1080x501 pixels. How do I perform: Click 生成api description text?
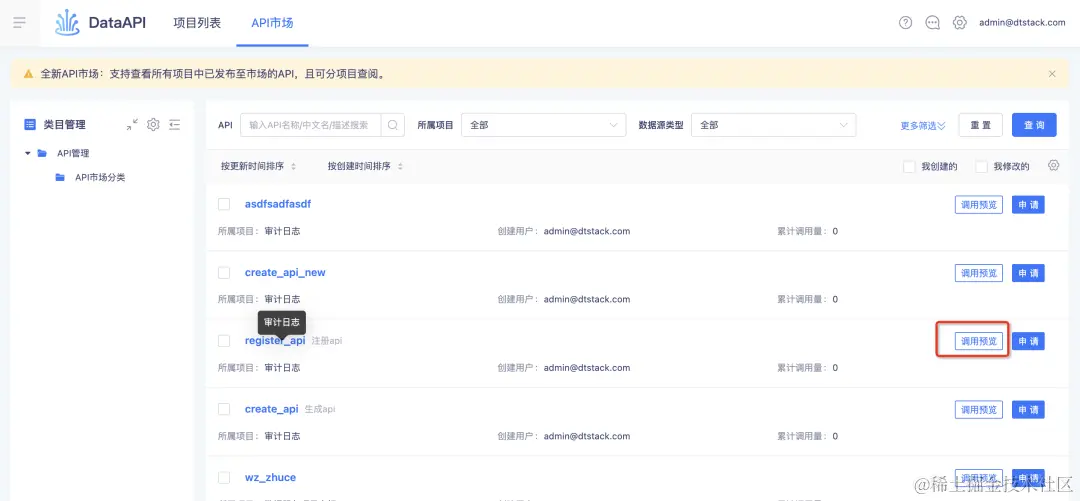320,409
